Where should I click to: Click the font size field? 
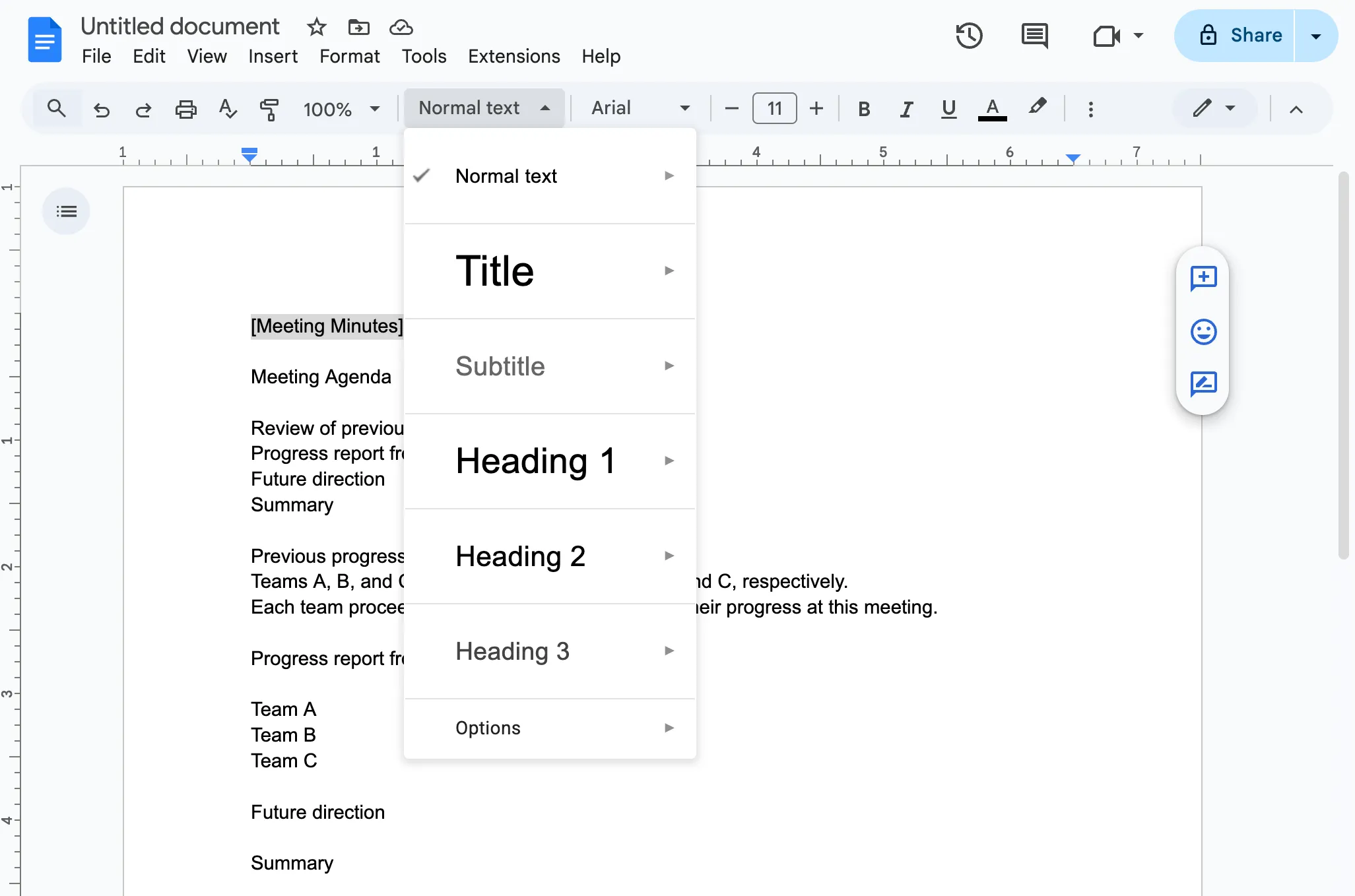click(774, 108)
